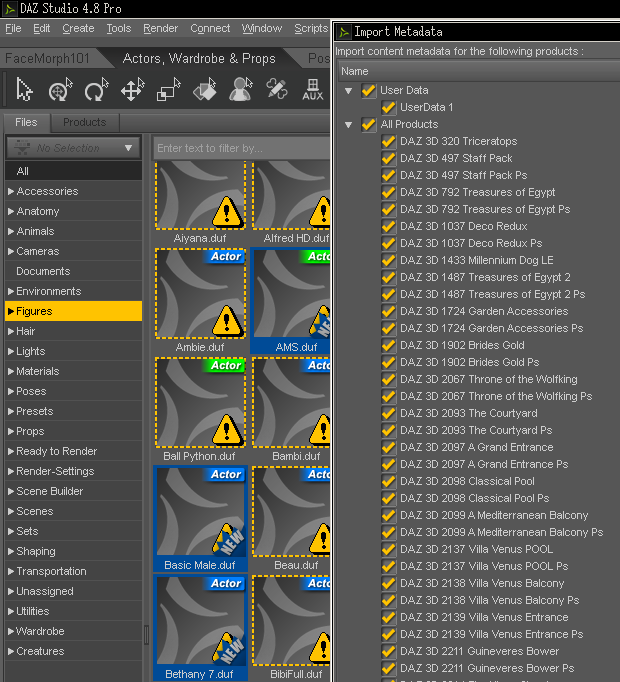Uncheck the UserData 1 checkbox
Viewport: 620px width, 682px height.
click(x=388, y=107)
